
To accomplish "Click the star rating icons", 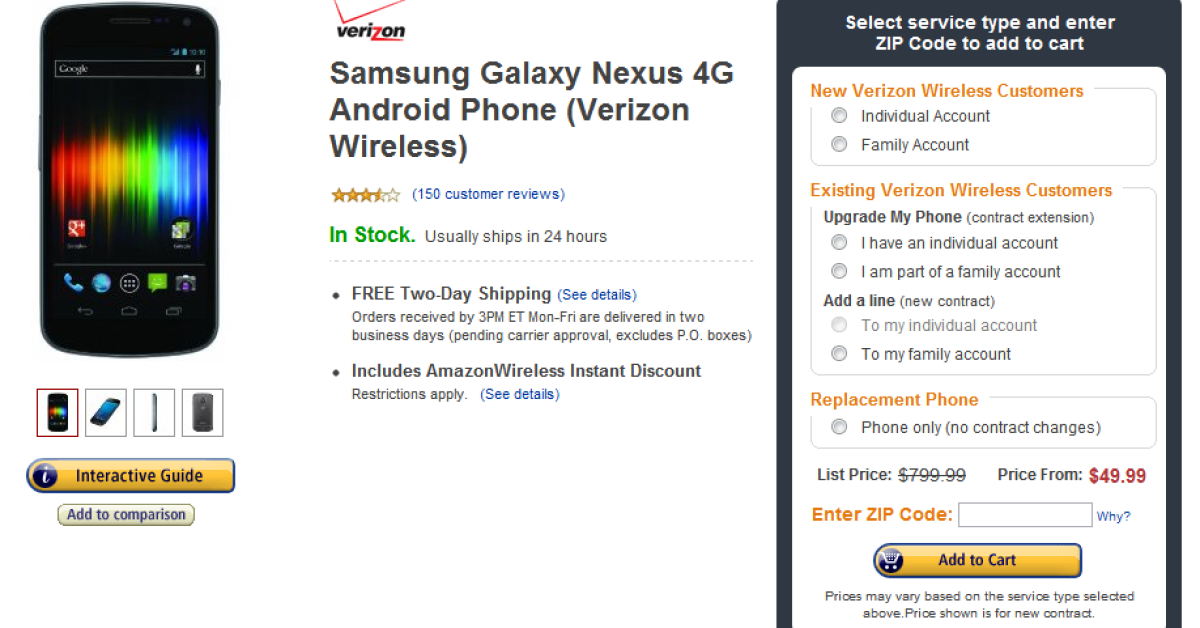I will point(365,195).
